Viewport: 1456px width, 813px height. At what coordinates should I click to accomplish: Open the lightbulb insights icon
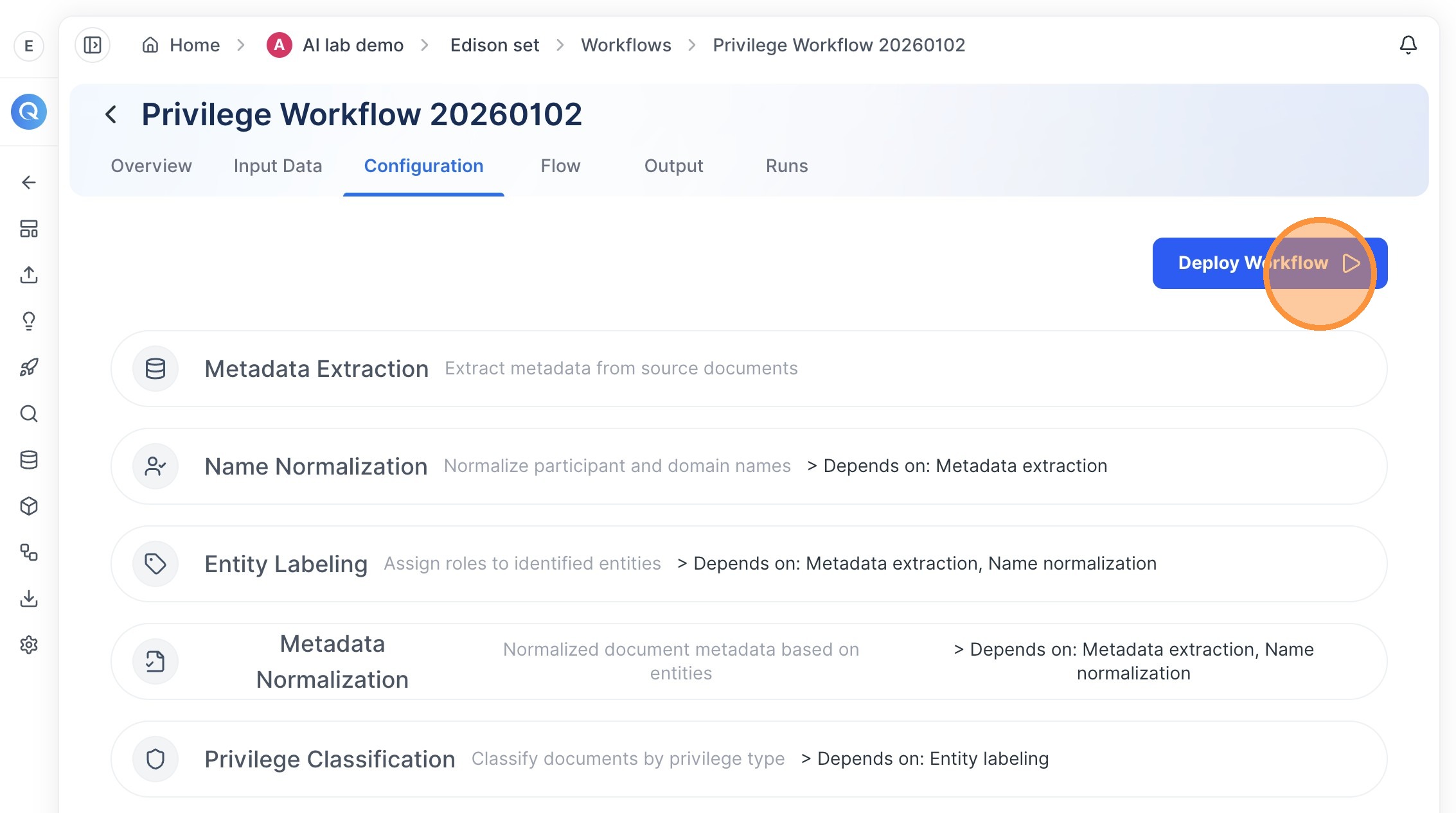(x=29, y=321)
